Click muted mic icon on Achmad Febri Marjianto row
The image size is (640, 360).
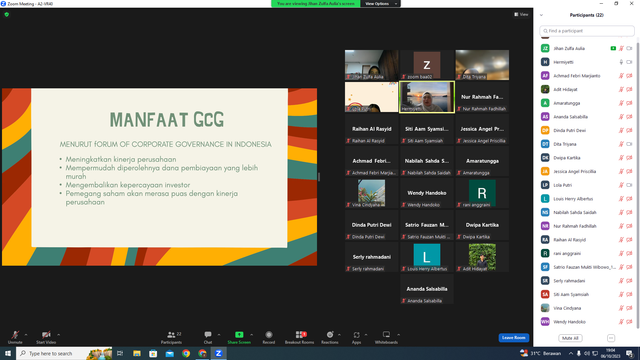(x=621, y=76)
